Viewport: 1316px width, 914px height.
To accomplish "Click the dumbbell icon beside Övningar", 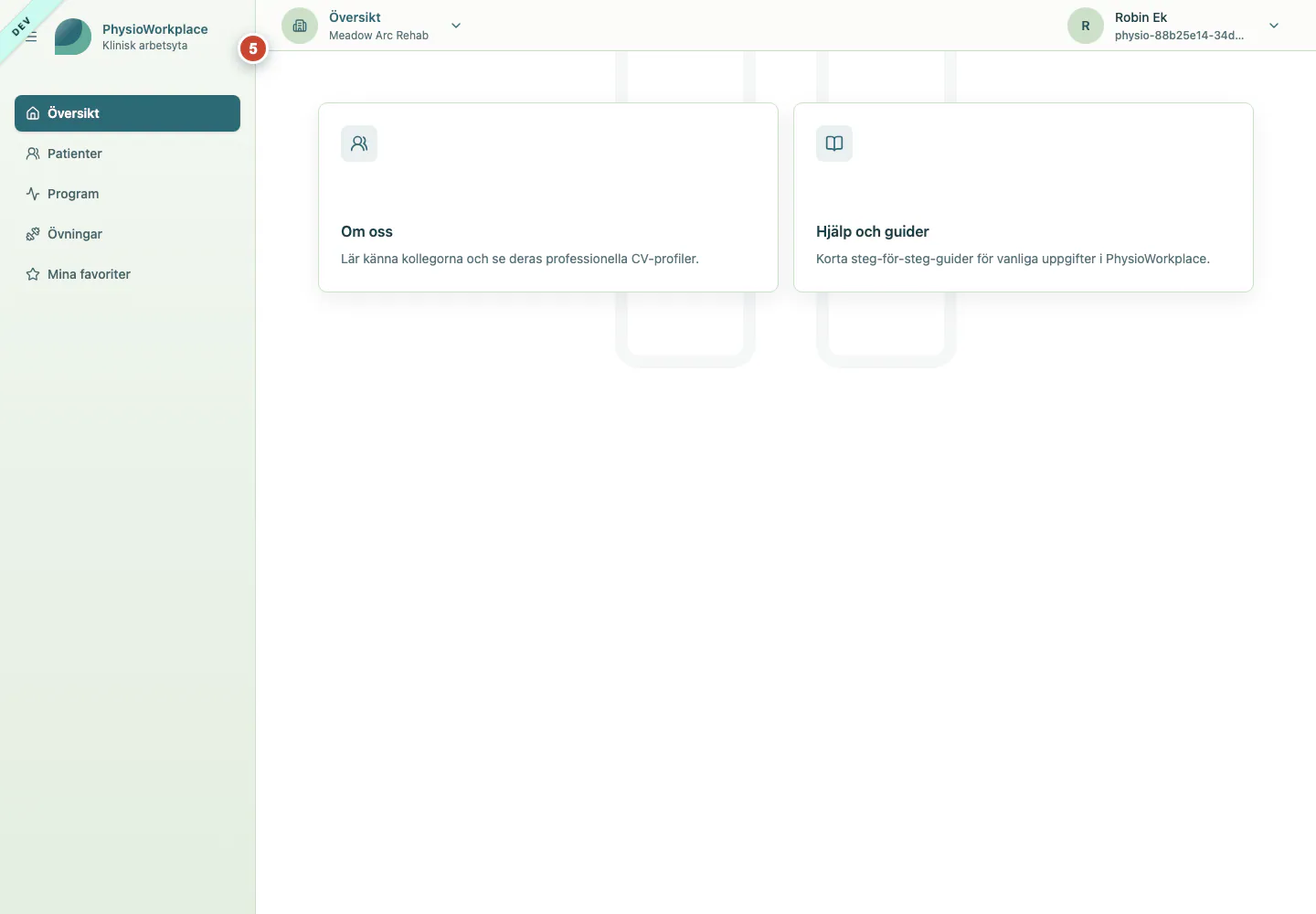I will click(x=33, y=234).
